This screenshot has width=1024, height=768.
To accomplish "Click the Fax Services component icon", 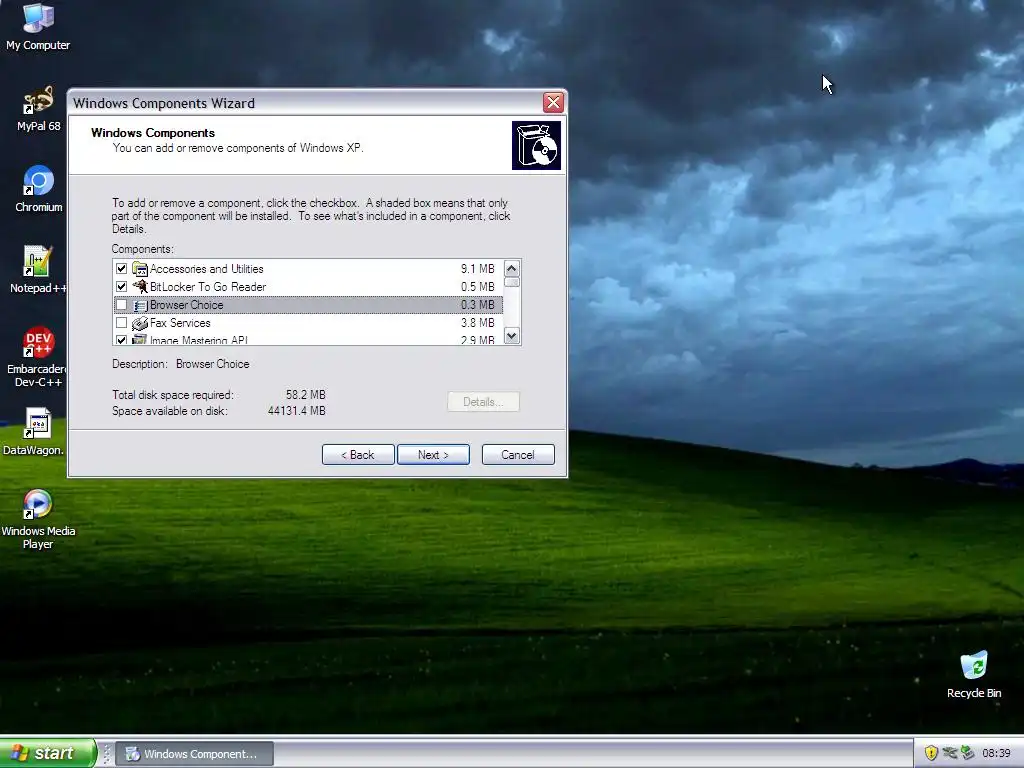I will coord(140,323).
